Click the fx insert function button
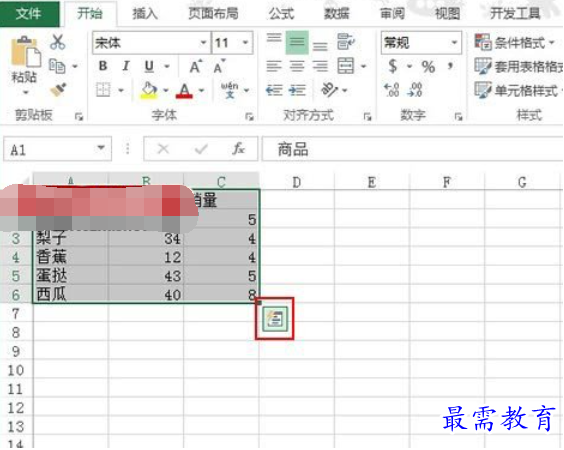The height and width of the screenshot is (450, 564). pyautogui.click(x=238, y=148)
